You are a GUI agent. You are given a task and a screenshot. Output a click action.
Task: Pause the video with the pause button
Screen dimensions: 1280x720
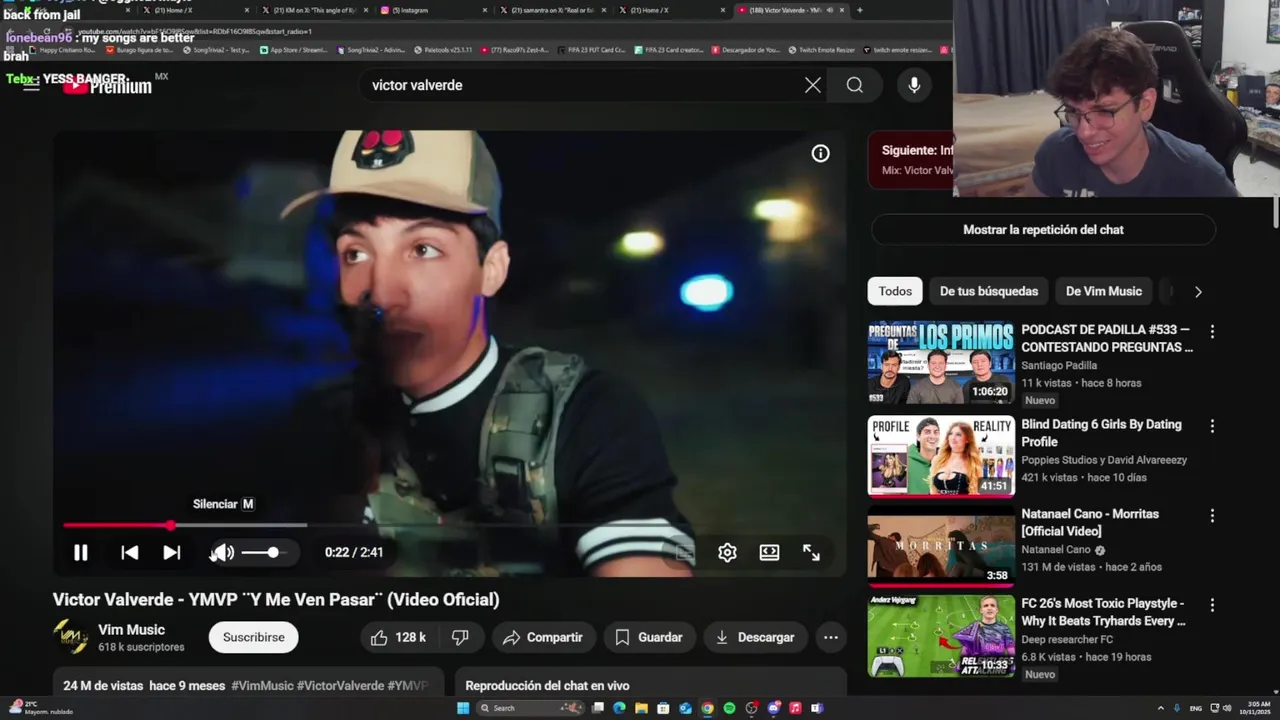coord(80,552)
